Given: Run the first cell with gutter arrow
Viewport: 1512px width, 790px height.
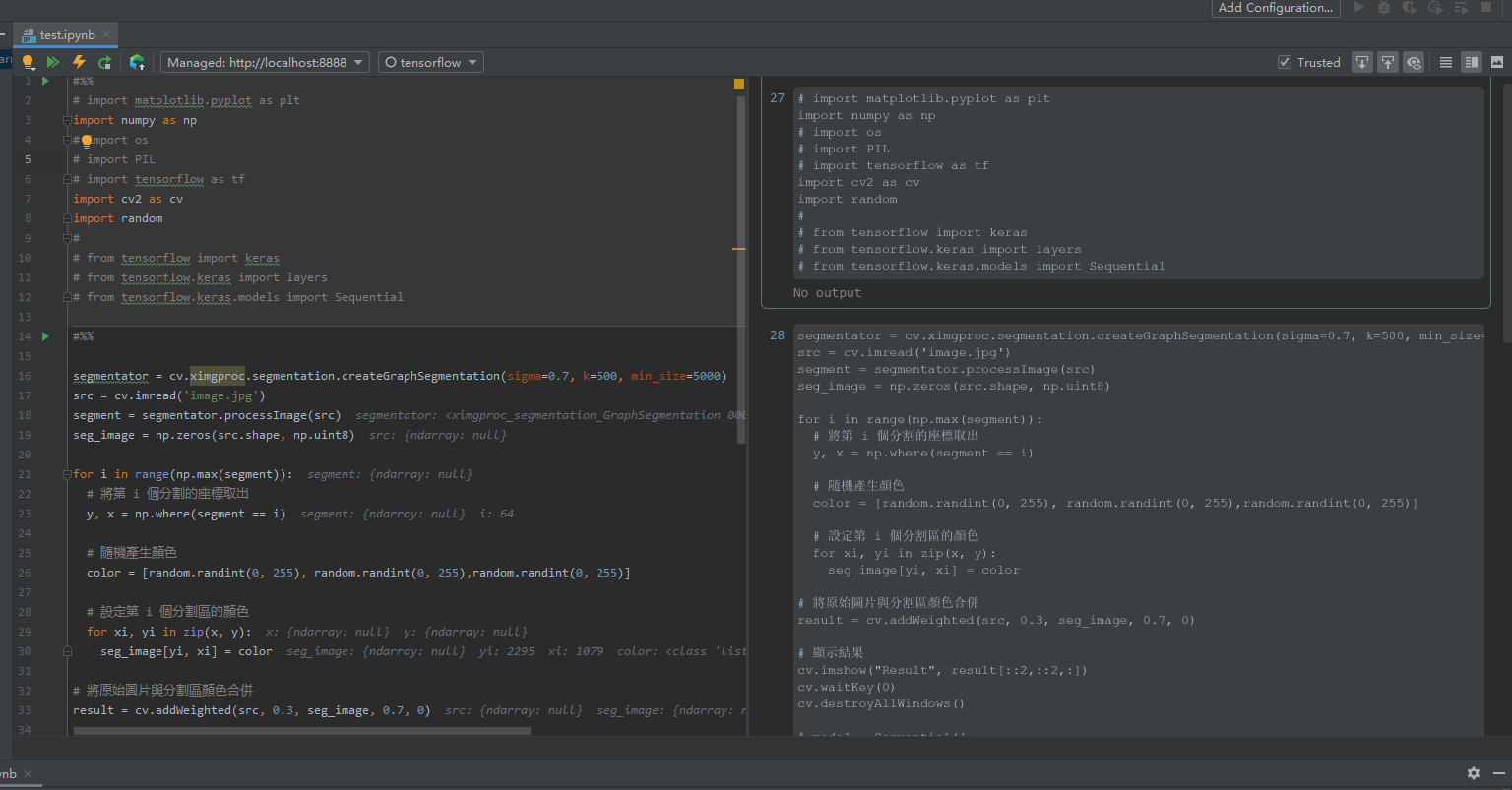Looking at the screenshot, I should pyautogui.click(x=45, y=81).
